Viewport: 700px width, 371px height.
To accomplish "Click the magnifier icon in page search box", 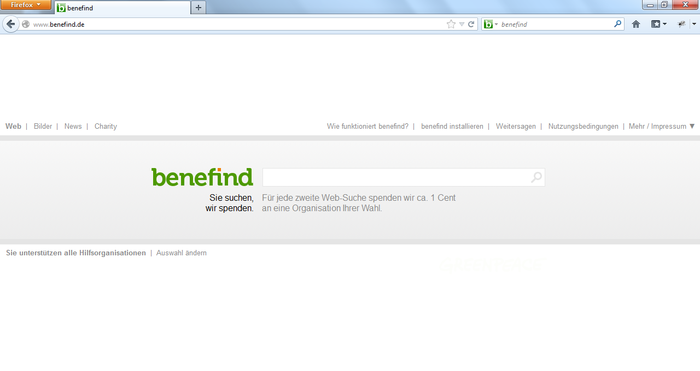I will (537, 177).
